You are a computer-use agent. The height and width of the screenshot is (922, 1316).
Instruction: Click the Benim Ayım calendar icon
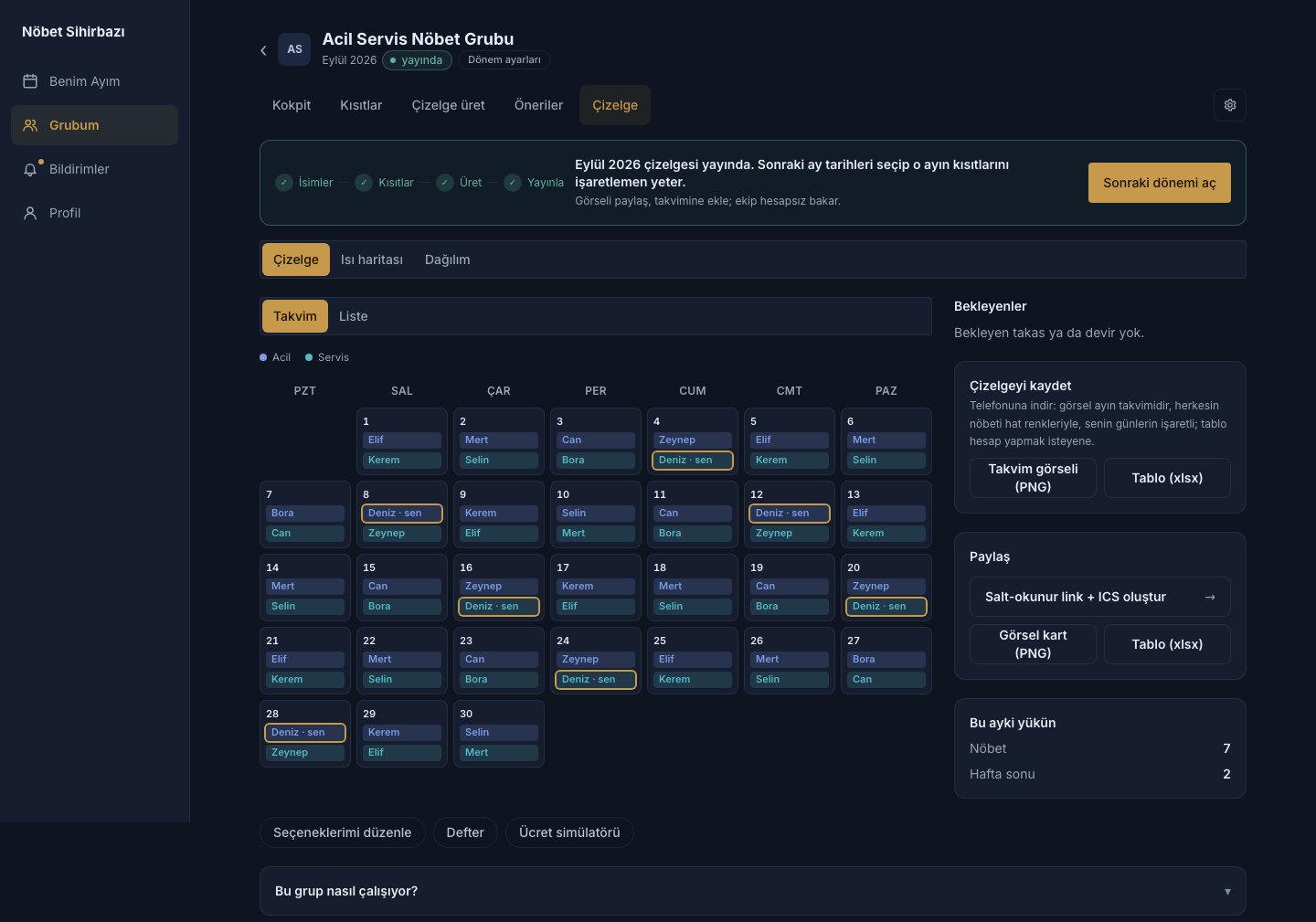30,81
